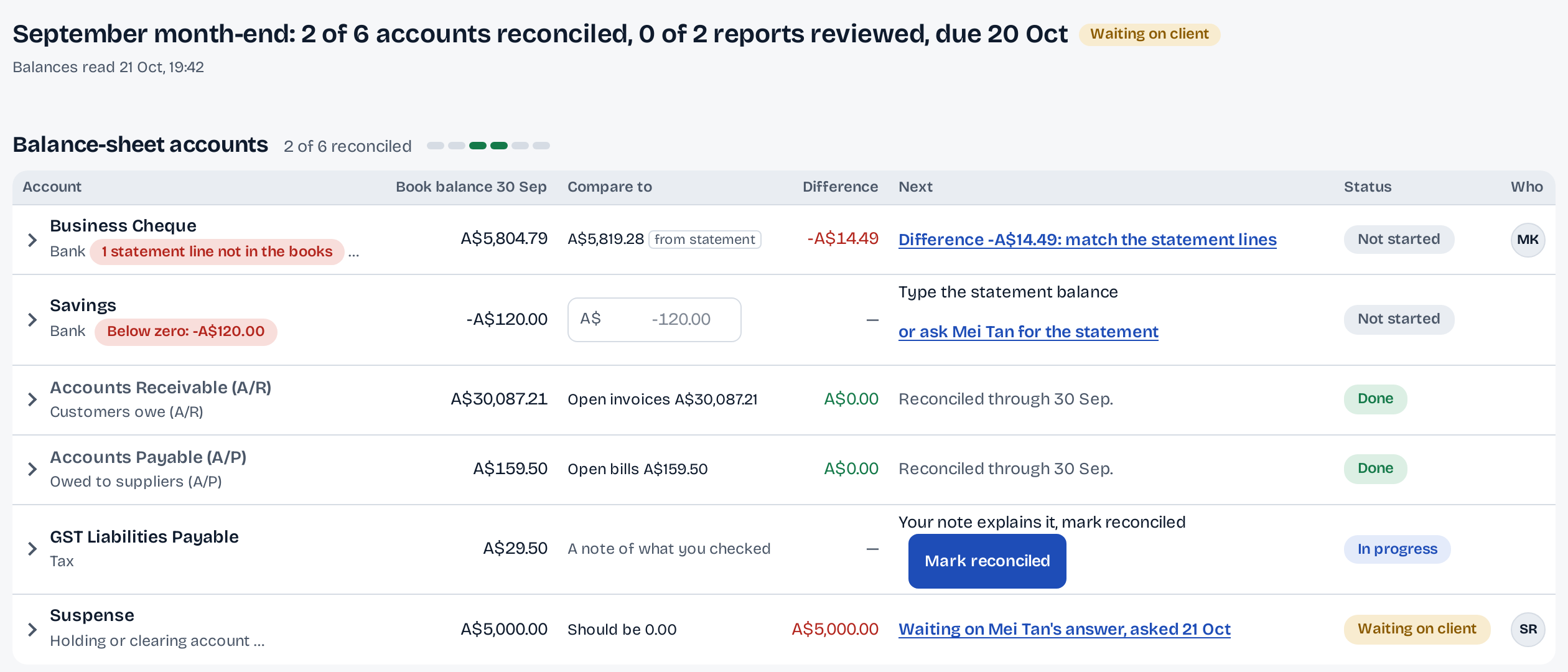Click the GST 'In progress' status pill

pos(1397,549)
